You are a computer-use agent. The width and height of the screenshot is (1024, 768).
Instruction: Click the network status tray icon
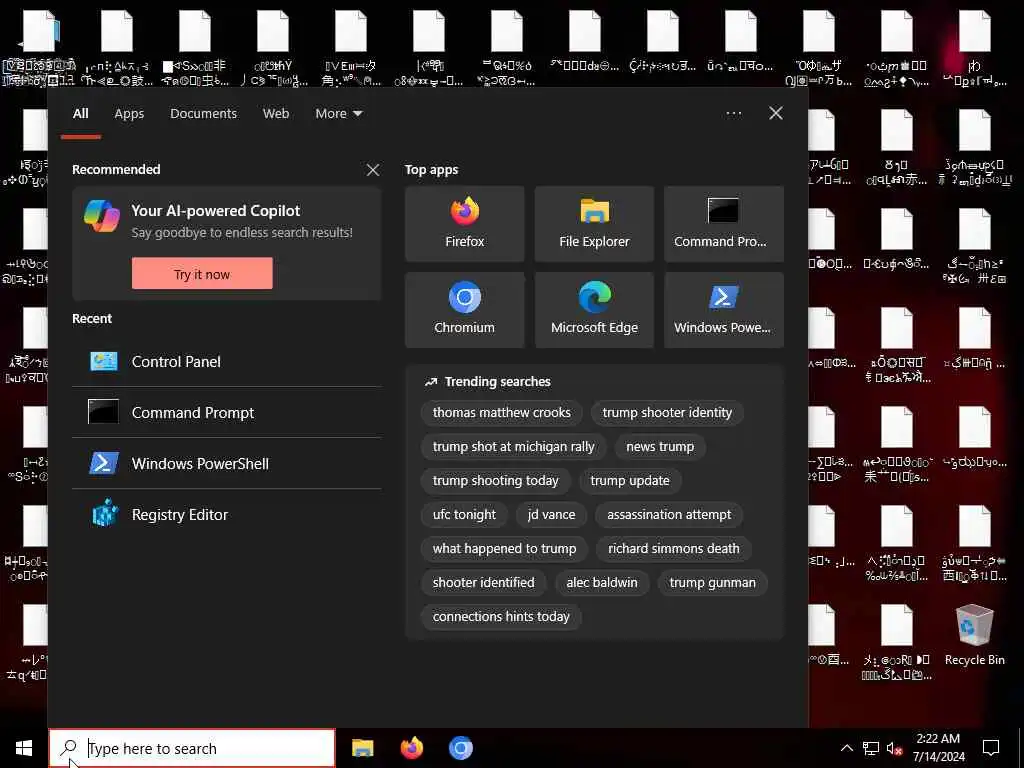point(871,748)
